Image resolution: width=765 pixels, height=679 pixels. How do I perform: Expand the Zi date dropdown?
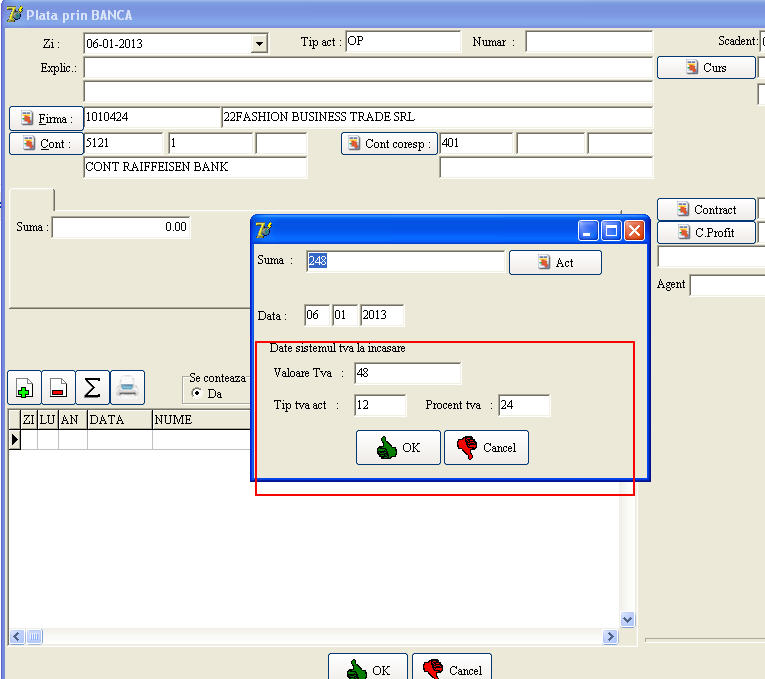(260, 44)
